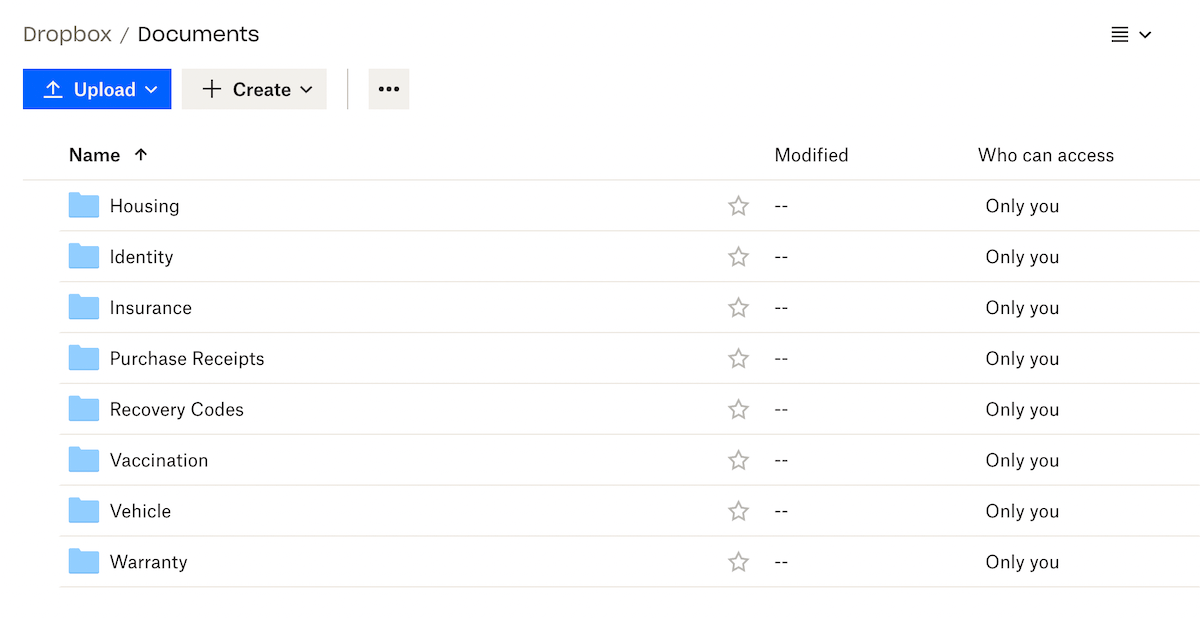Viewport: 1200px width, 618px height.
Task: Click the Warranty folder icon
Action: click(84, 562)
